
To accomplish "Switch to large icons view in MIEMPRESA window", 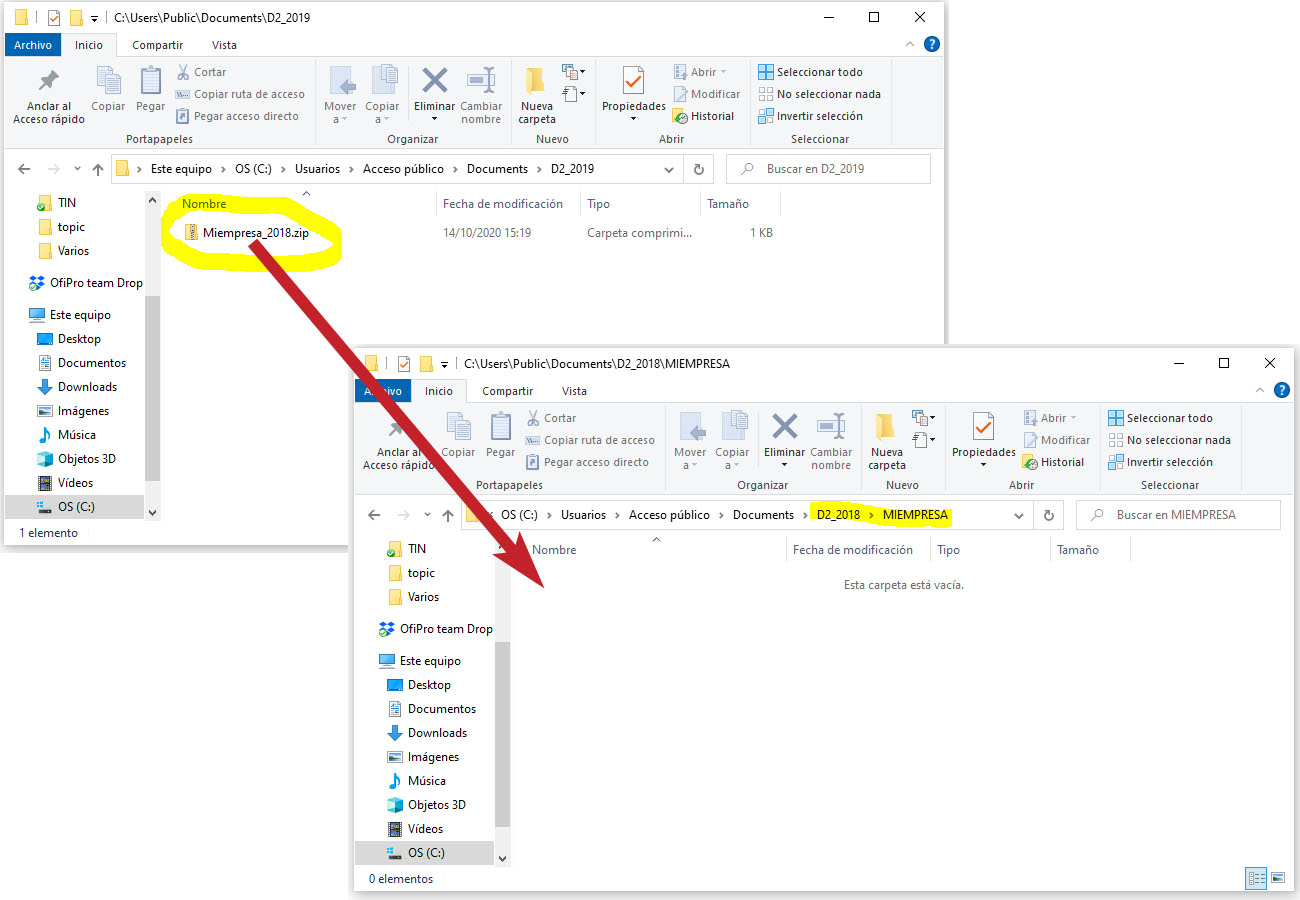I will [x=1277, y=878].
